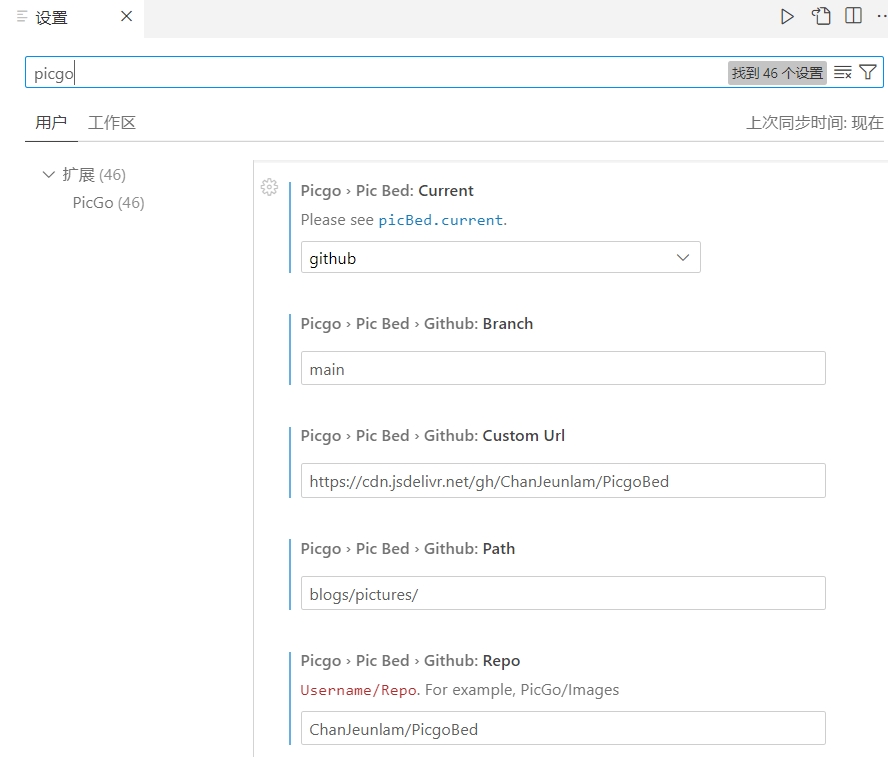Select the 设置 editor tab
Screen dimensions: 888x757
click(x=72, y=18)
